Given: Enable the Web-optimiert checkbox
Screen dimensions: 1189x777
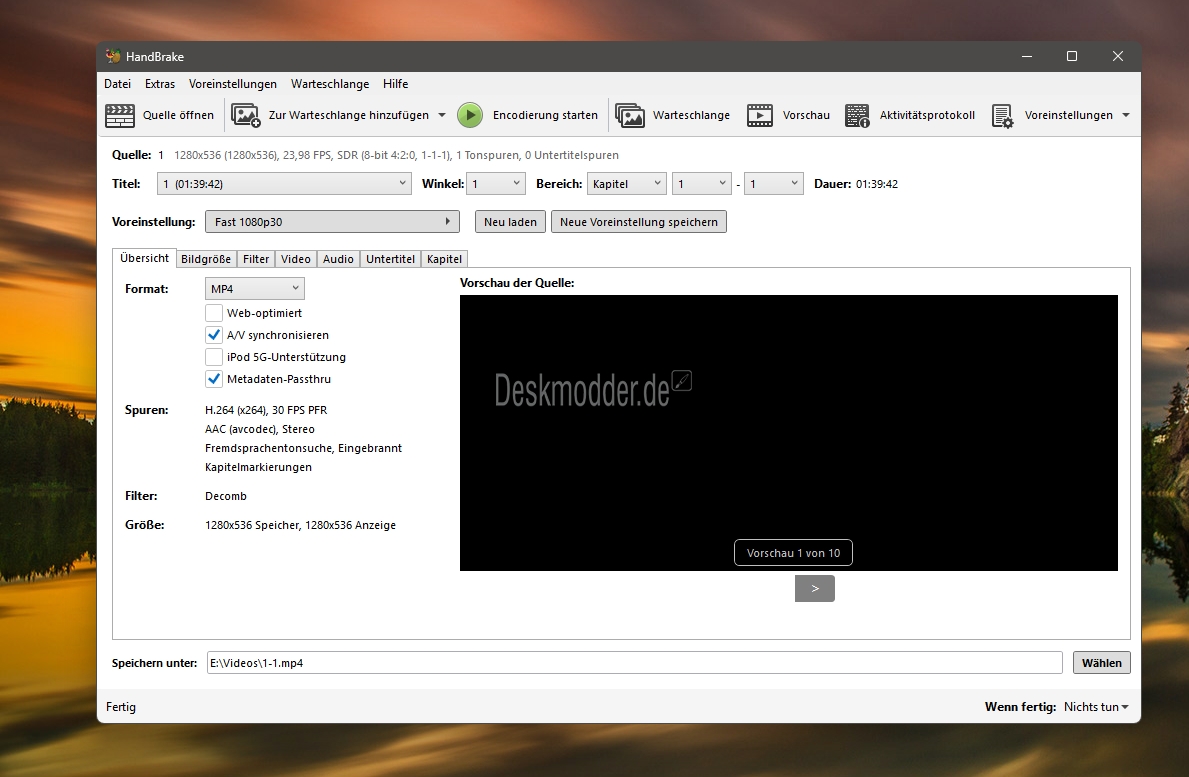Looking at the screenshot, I should coord(214,313).
